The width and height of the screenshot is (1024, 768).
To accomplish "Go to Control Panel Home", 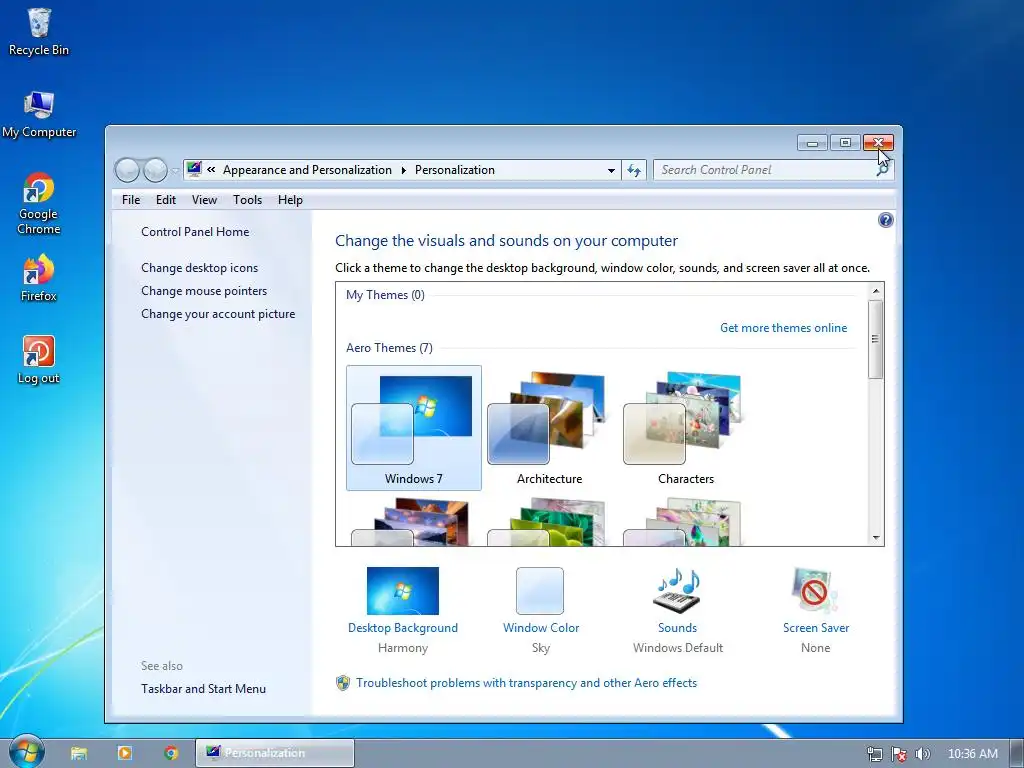I will coord(195,232).
